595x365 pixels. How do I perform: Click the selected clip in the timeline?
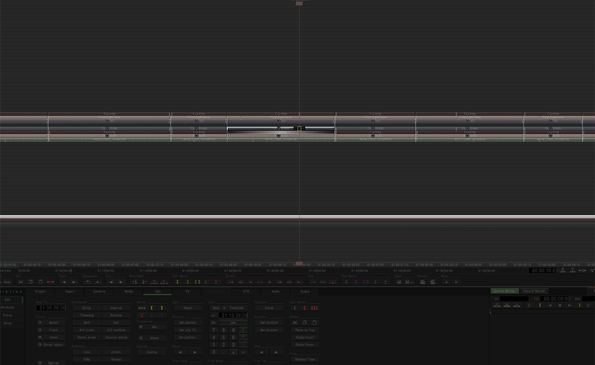tap(281, 129)
